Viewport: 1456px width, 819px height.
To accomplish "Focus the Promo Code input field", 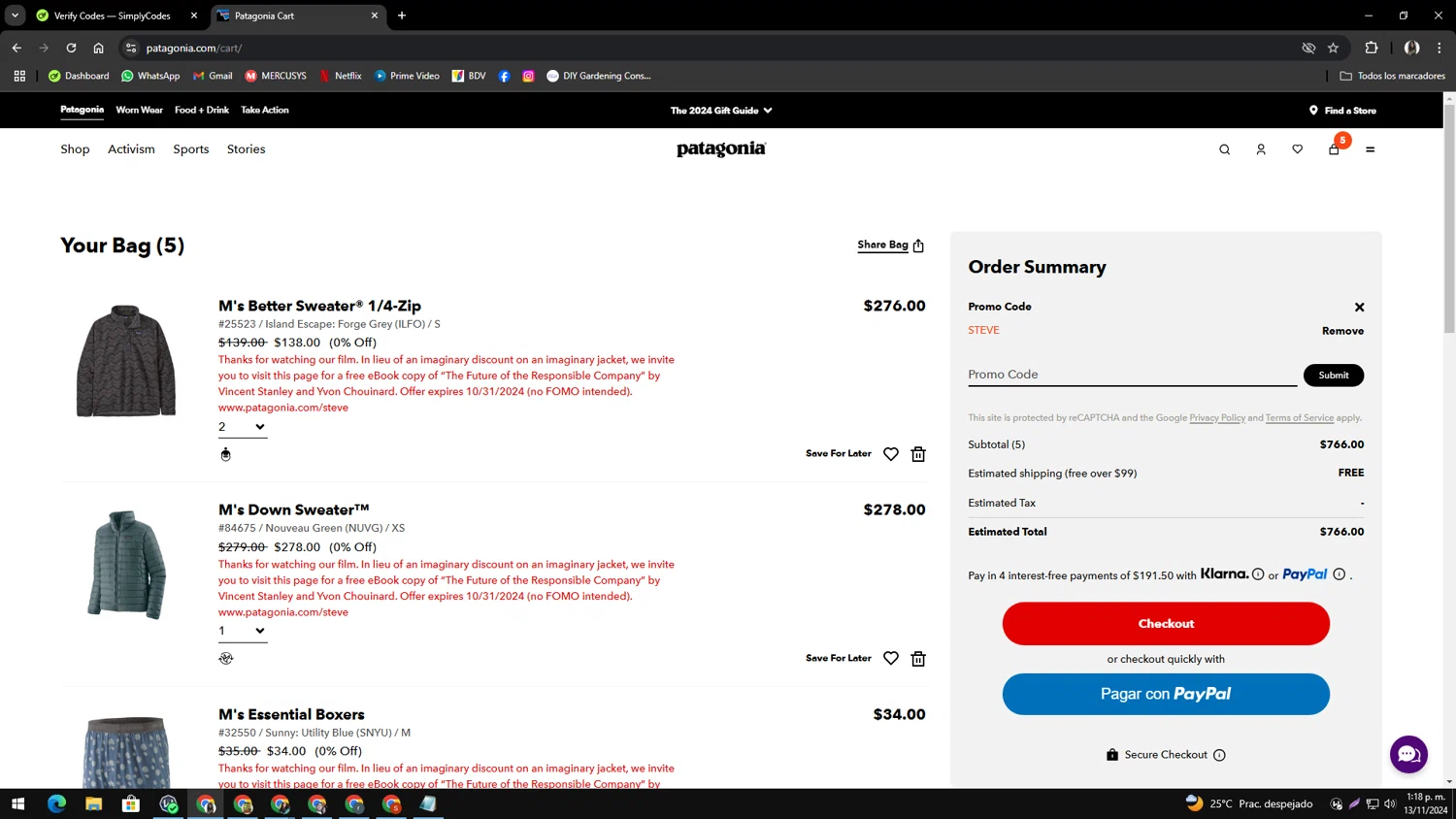I will 1132,375.
